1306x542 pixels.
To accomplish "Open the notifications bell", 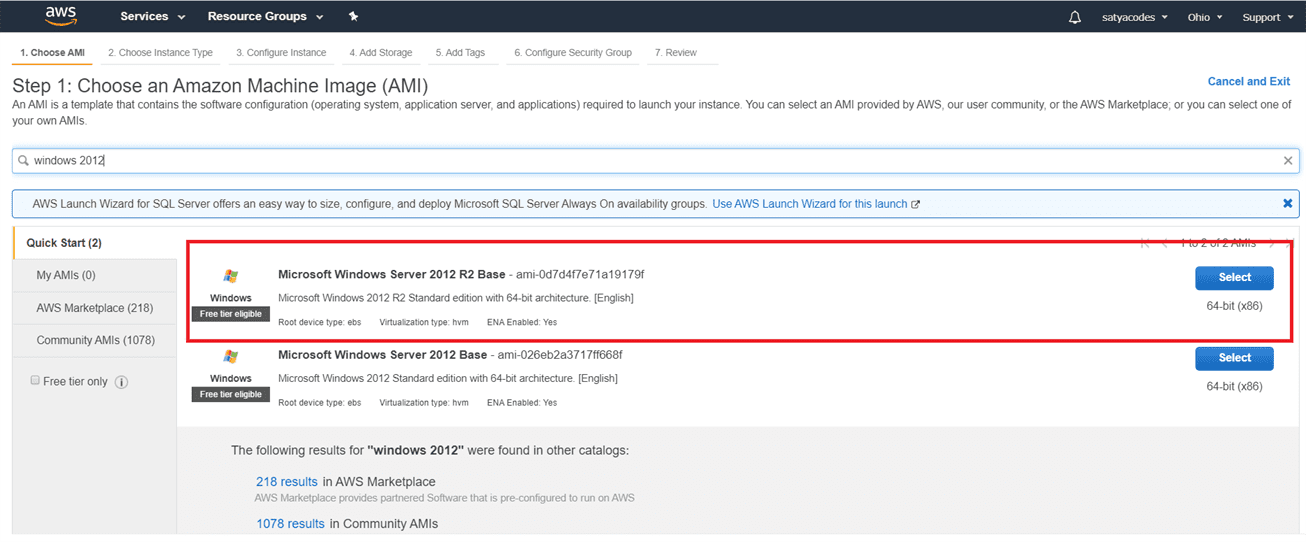I will (x=1075, y=17).
